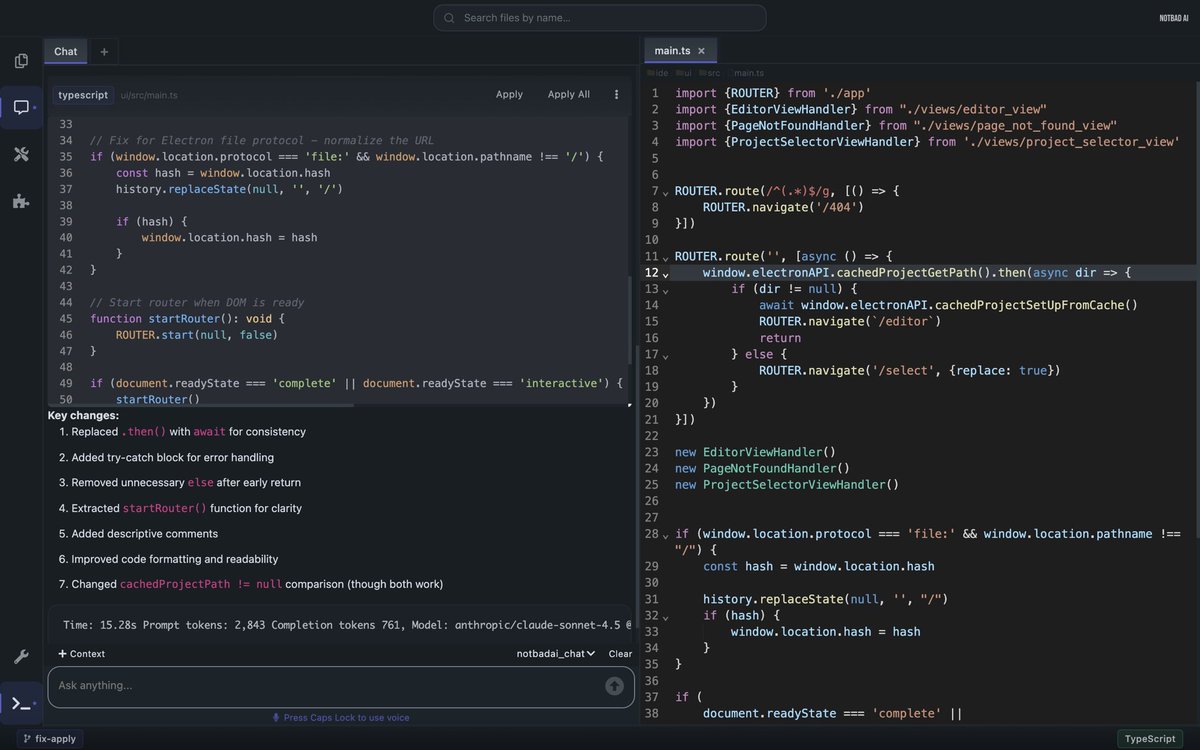Open the fix-apply branch selector
1200x750 pixels.
pyautogui.click(x=48, y=738)
